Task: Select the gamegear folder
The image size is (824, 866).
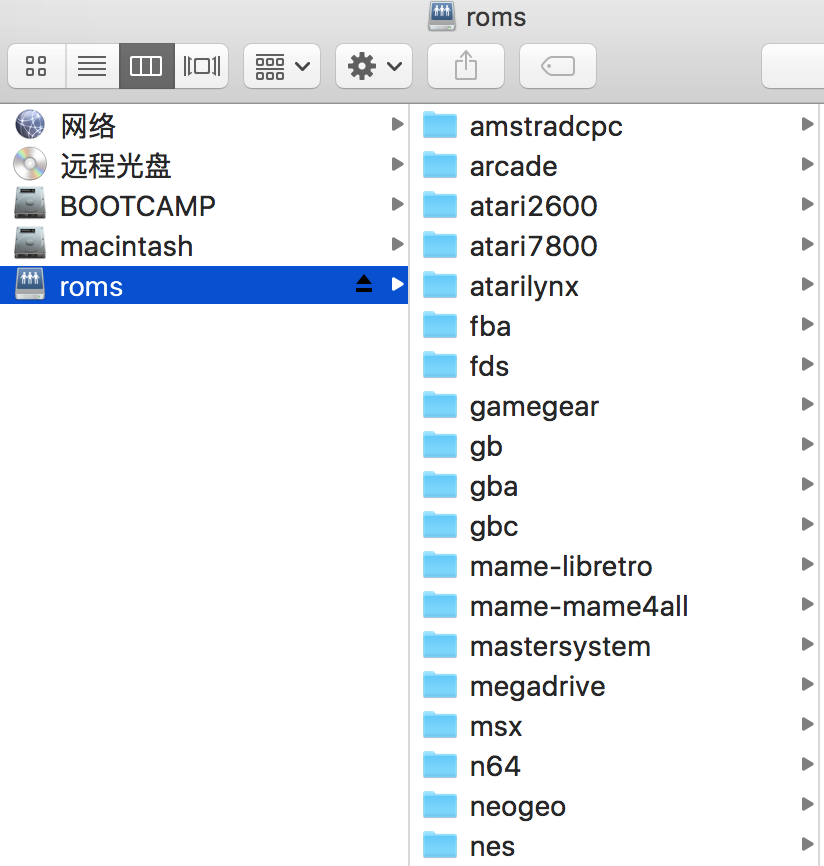Action: pyautogui.click(x=534, y=406)
